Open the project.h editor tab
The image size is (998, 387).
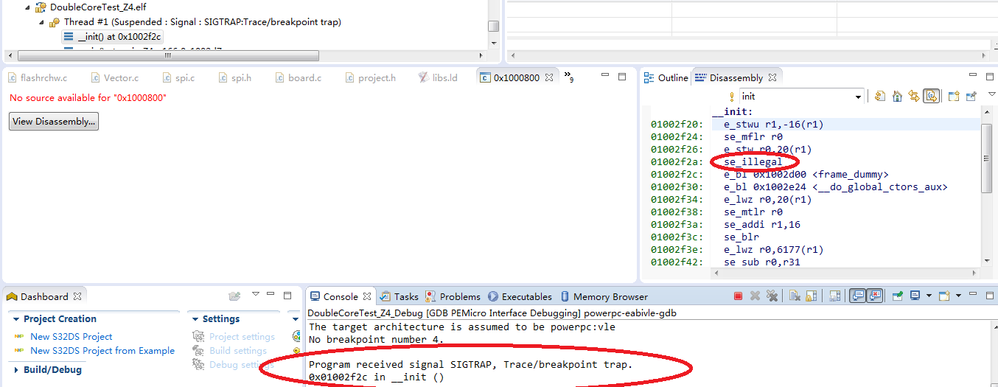(x=370, y=78)
